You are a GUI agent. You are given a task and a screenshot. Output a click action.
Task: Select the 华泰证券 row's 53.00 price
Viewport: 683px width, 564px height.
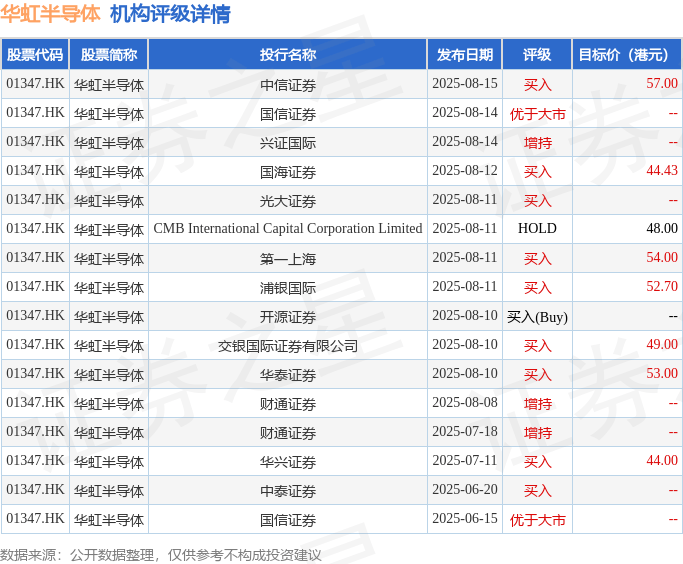tap(661, 374)
